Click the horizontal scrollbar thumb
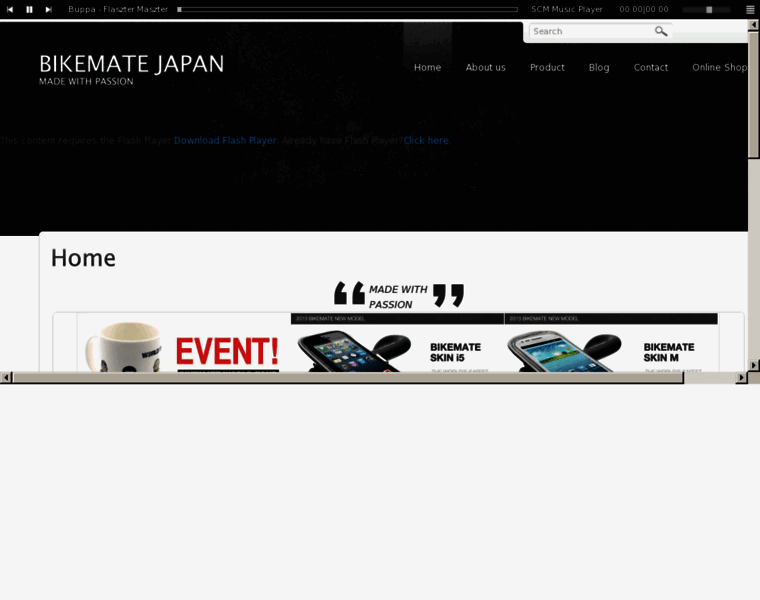 pyautogui.click(x=348, y=378)
